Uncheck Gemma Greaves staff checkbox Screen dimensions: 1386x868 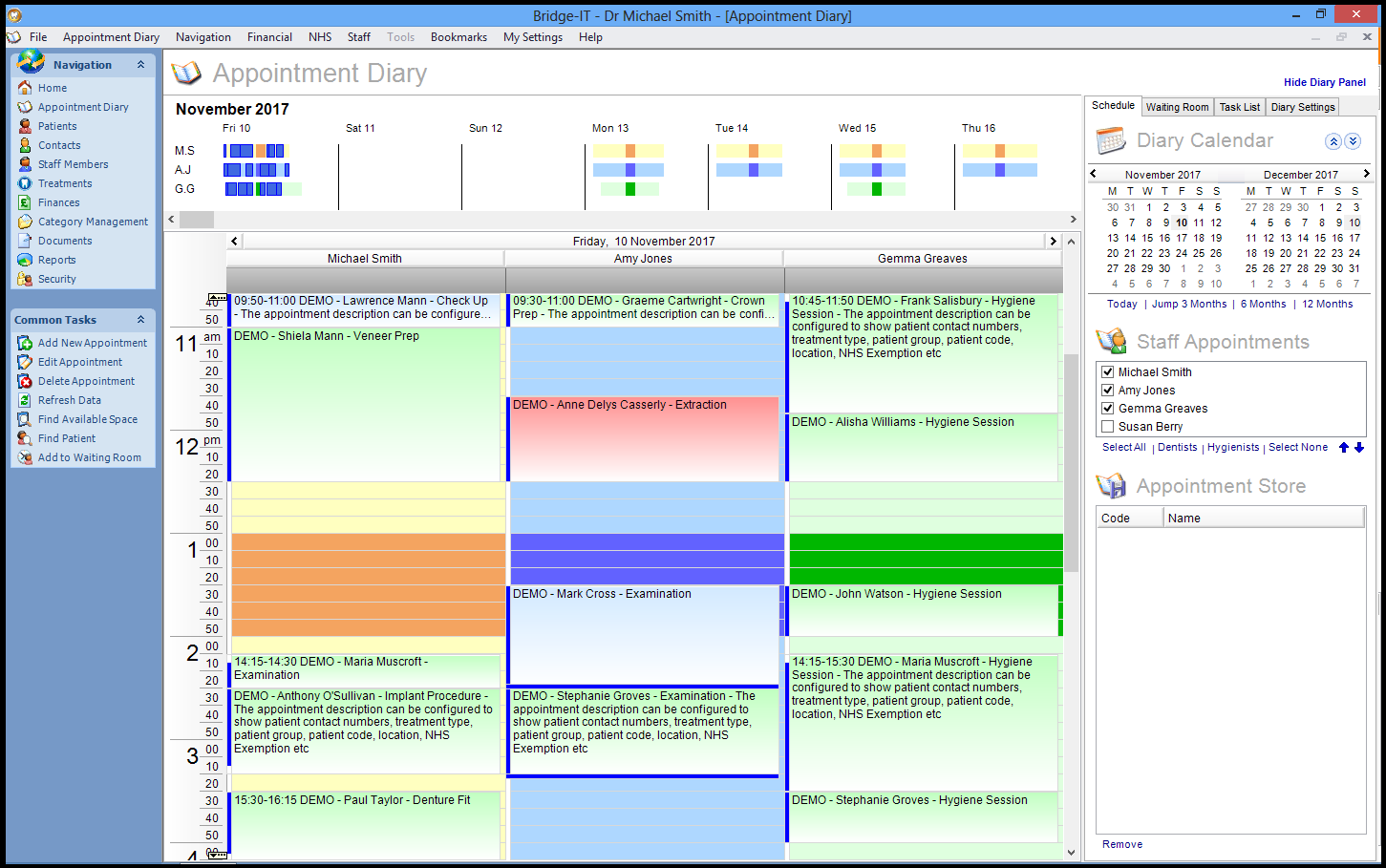(x=1108, y=409)
